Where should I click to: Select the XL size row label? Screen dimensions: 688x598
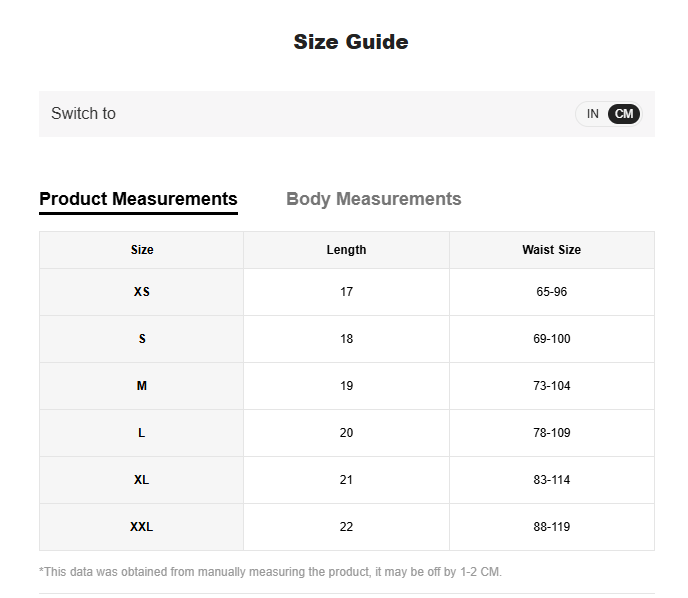pyautogui.click(x=142, y=480)
